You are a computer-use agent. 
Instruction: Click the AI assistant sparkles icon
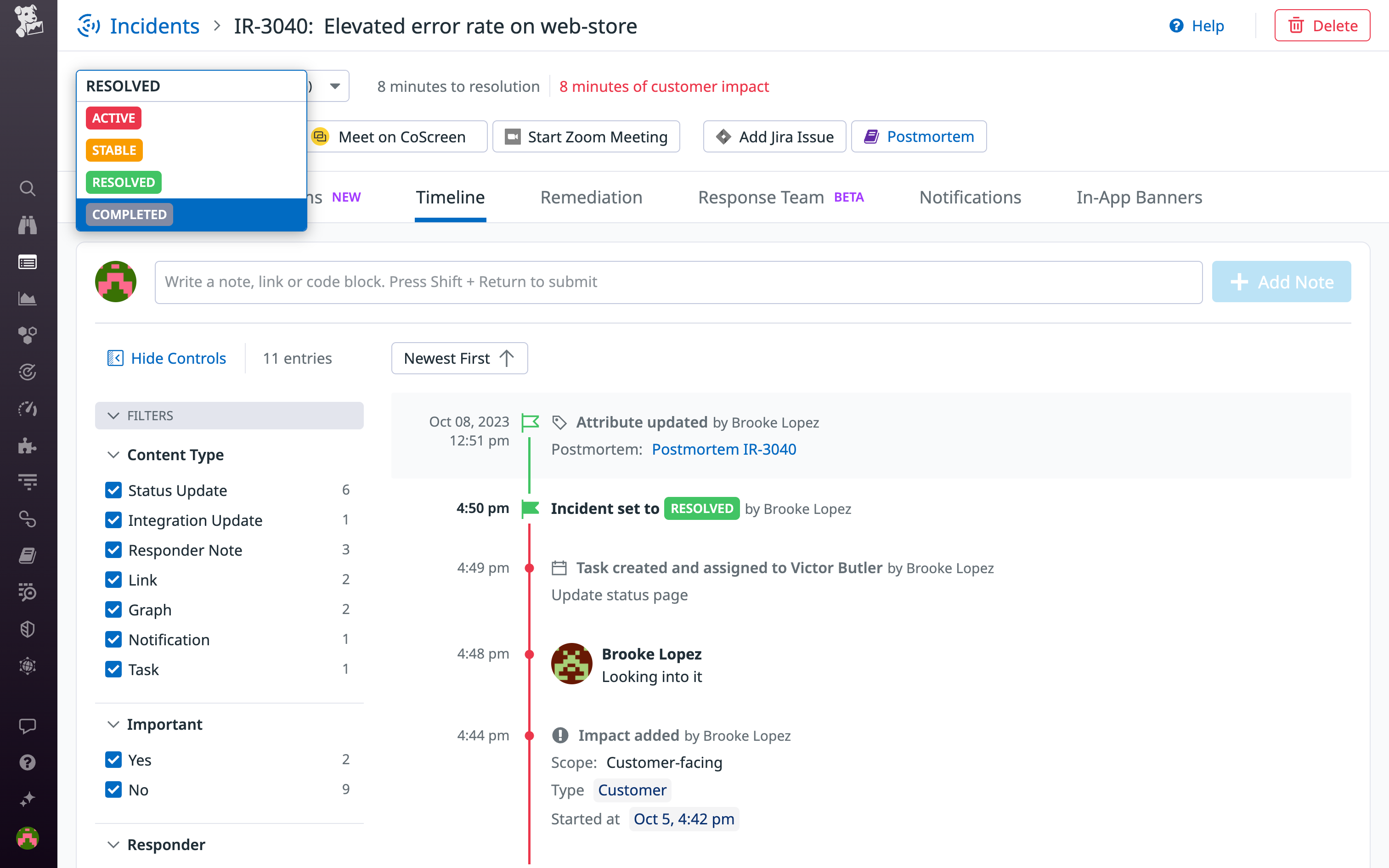[x=28, y=798]
